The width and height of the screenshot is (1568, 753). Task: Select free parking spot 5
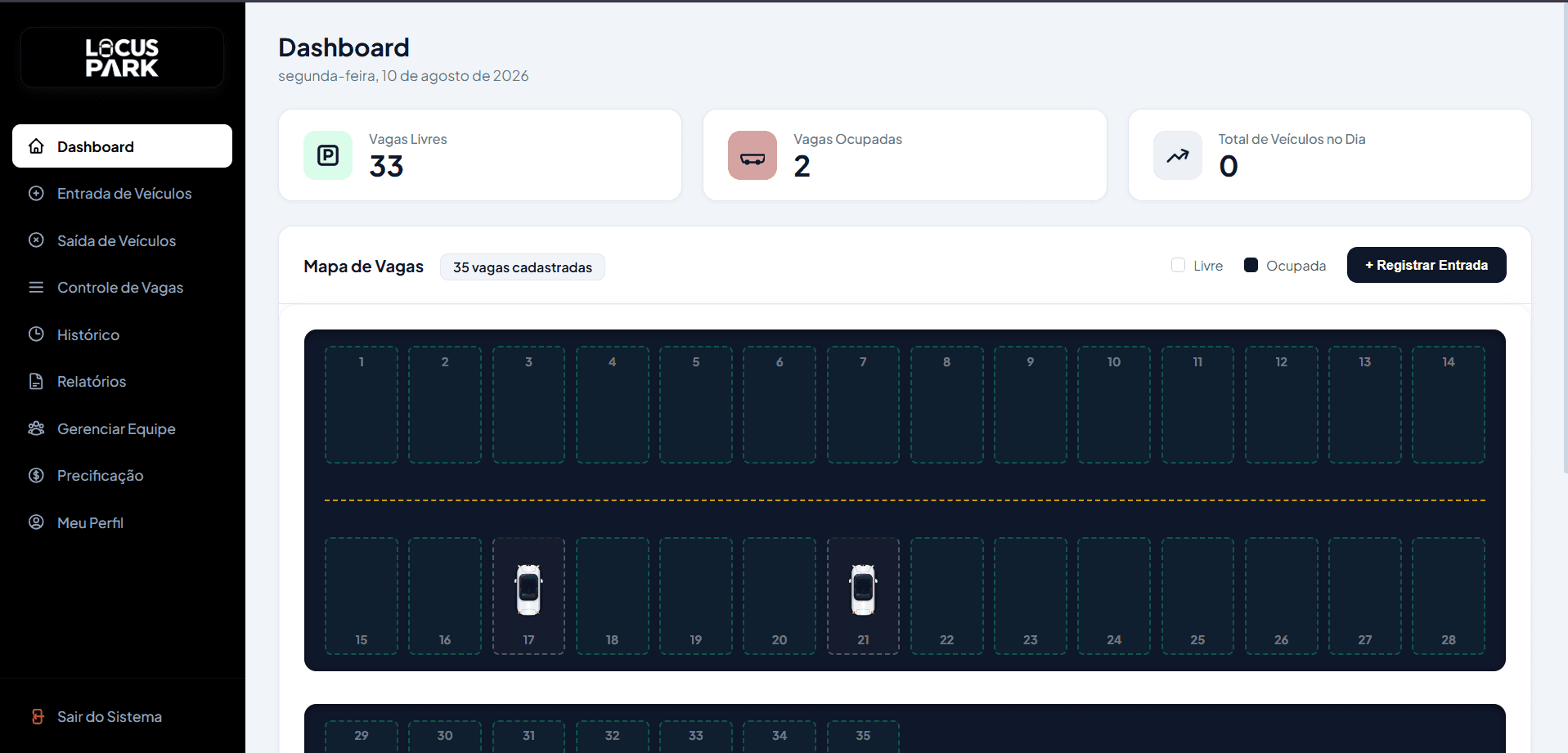696,405
